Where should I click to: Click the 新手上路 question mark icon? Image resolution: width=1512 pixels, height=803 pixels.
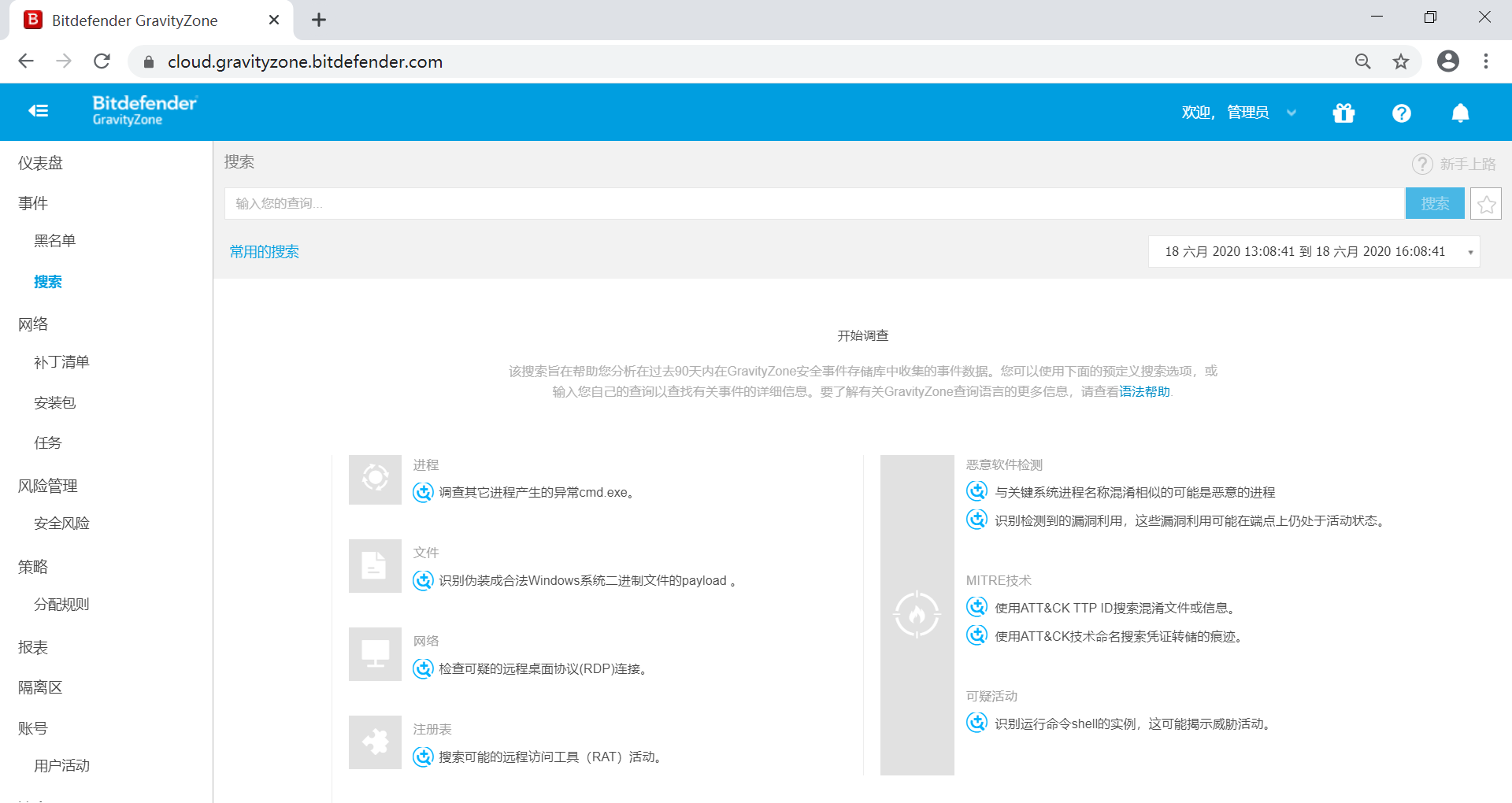[1422, 164]
